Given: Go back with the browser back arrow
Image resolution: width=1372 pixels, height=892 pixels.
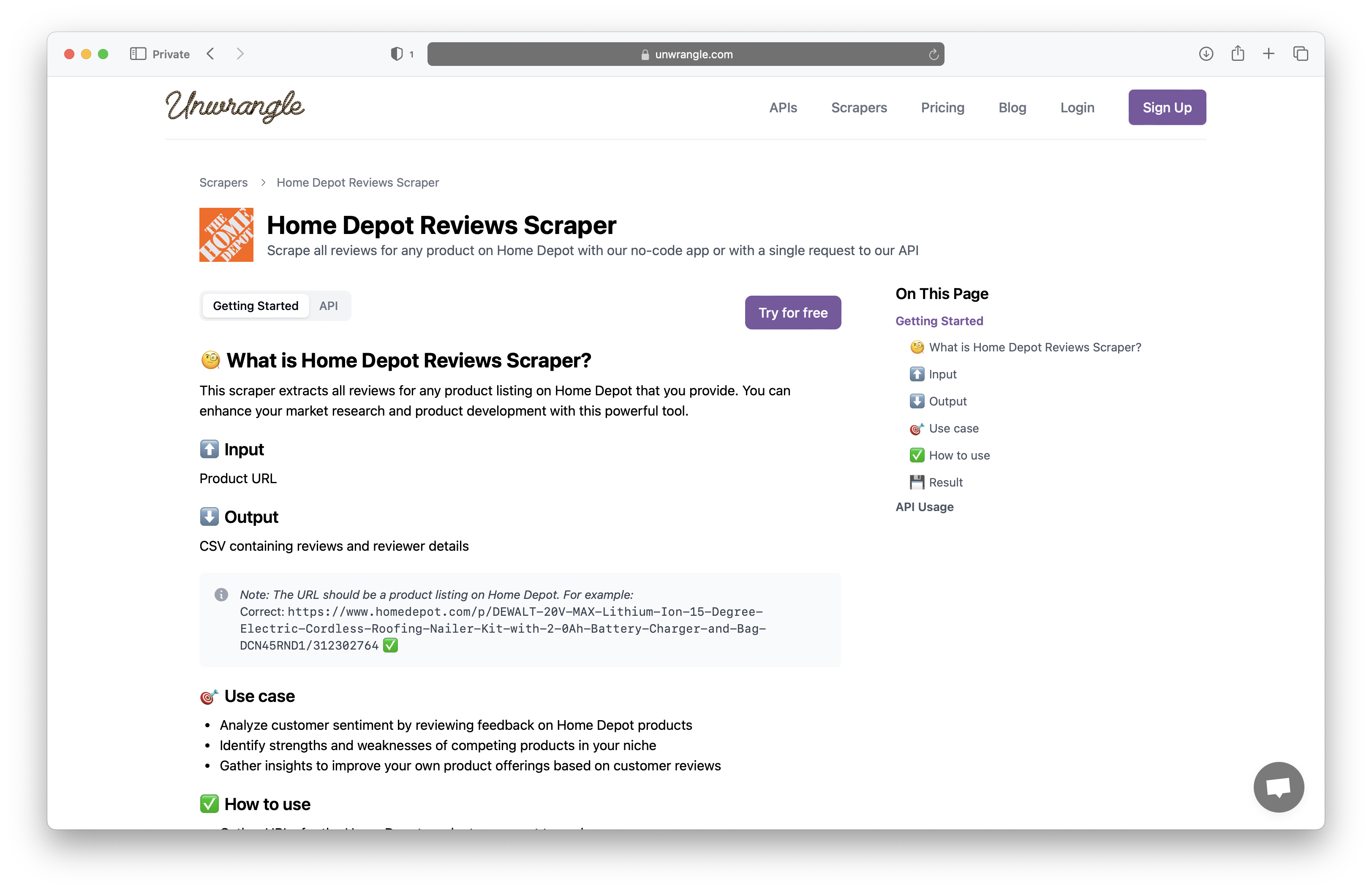Looking at the screenshot, I should click(210, 54).
